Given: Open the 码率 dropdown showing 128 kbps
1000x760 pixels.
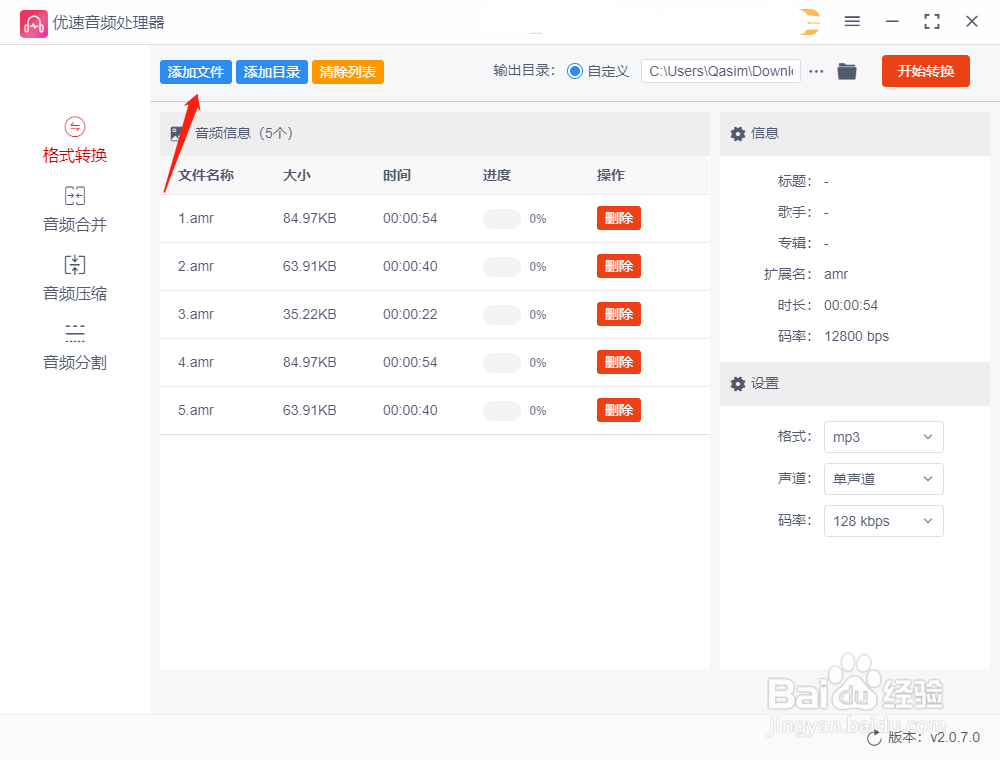Looking at the screenshot, I should click(883, 521).
